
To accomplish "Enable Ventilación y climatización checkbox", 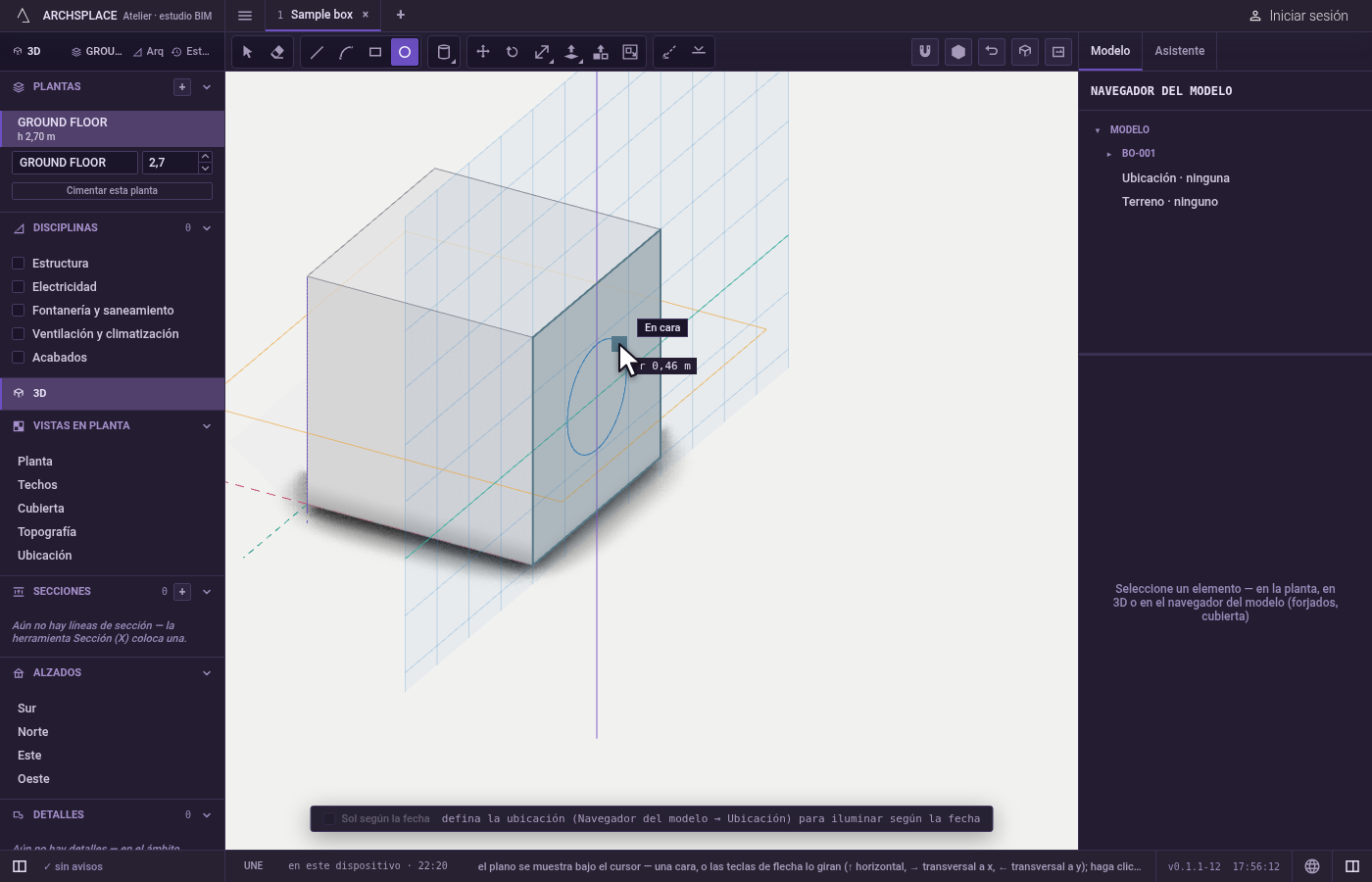I will pyautogui.click(x=18, y=334).
